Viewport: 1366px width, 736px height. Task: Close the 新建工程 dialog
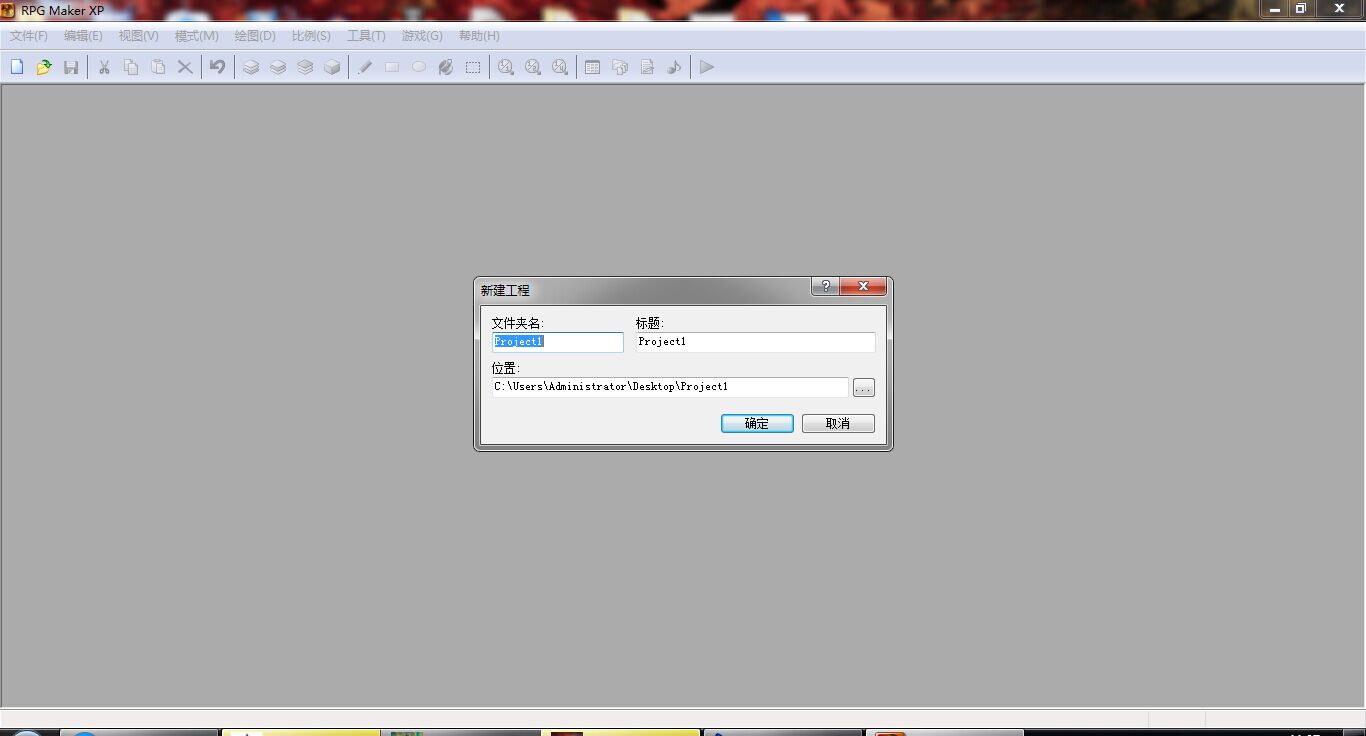(863, 287)
